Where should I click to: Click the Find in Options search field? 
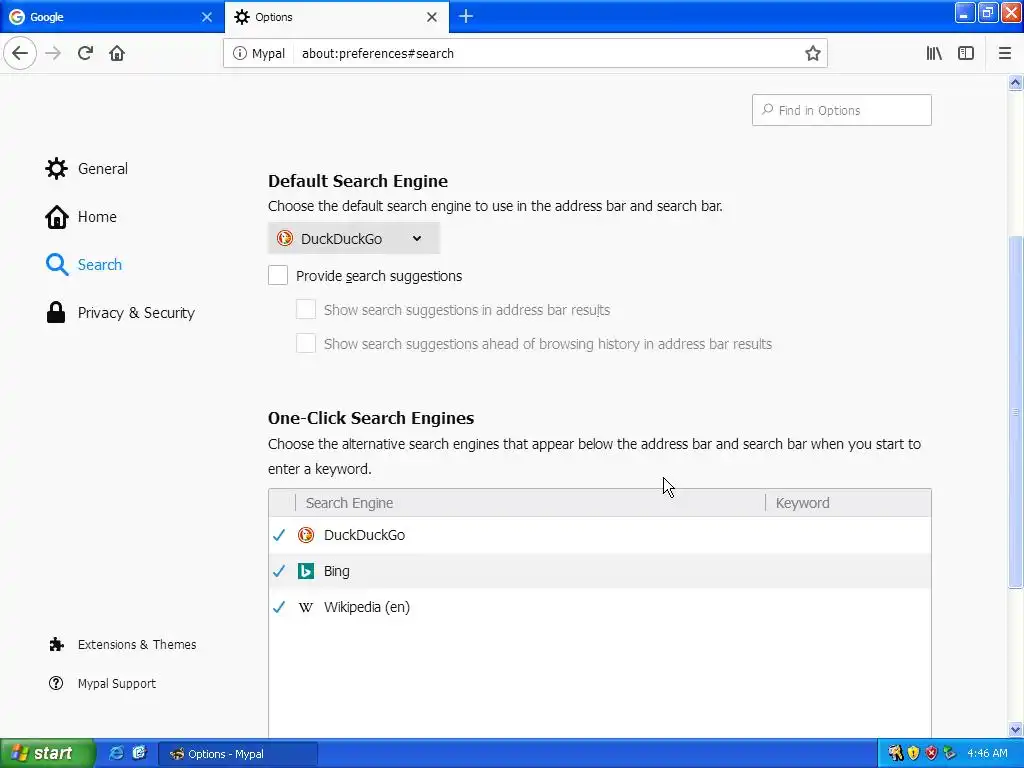click(841, 110)
